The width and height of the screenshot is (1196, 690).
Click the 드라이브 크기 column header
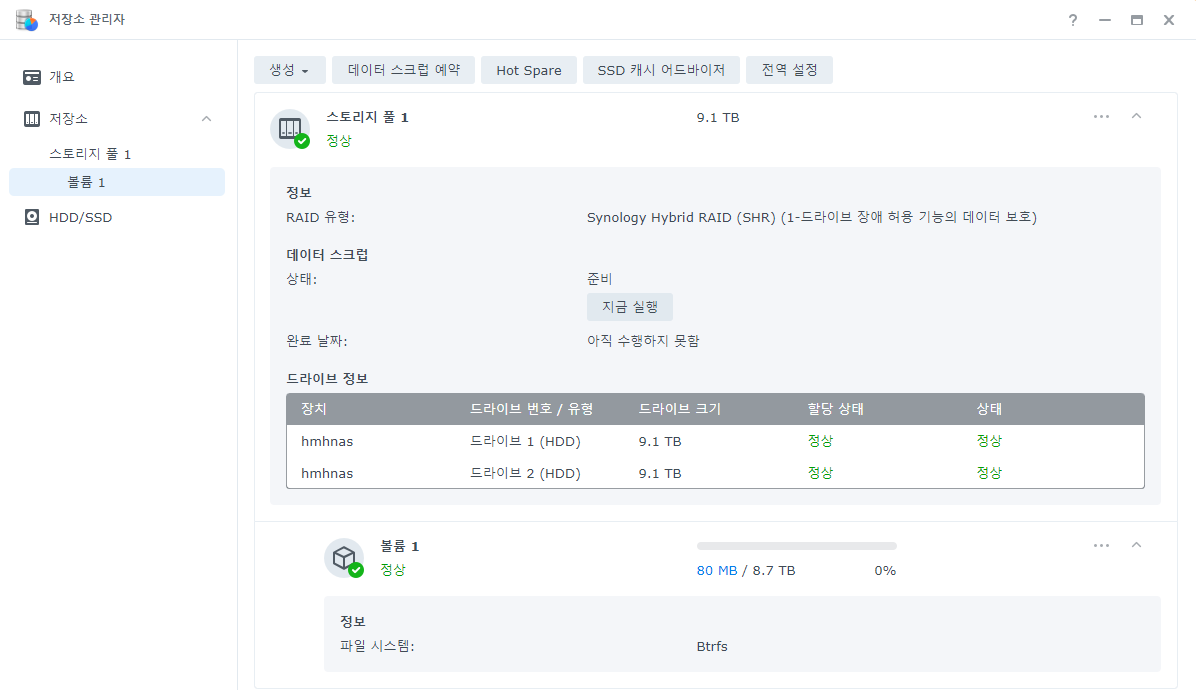680,409
